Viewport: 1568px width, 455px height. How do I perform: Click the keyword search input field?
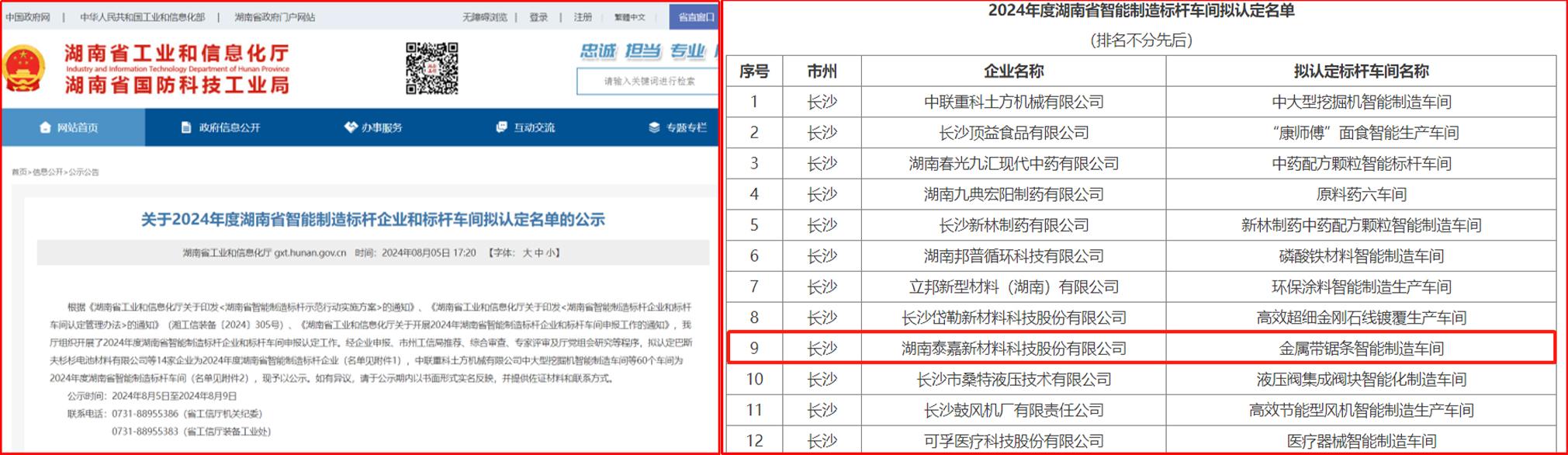[648, 81]
